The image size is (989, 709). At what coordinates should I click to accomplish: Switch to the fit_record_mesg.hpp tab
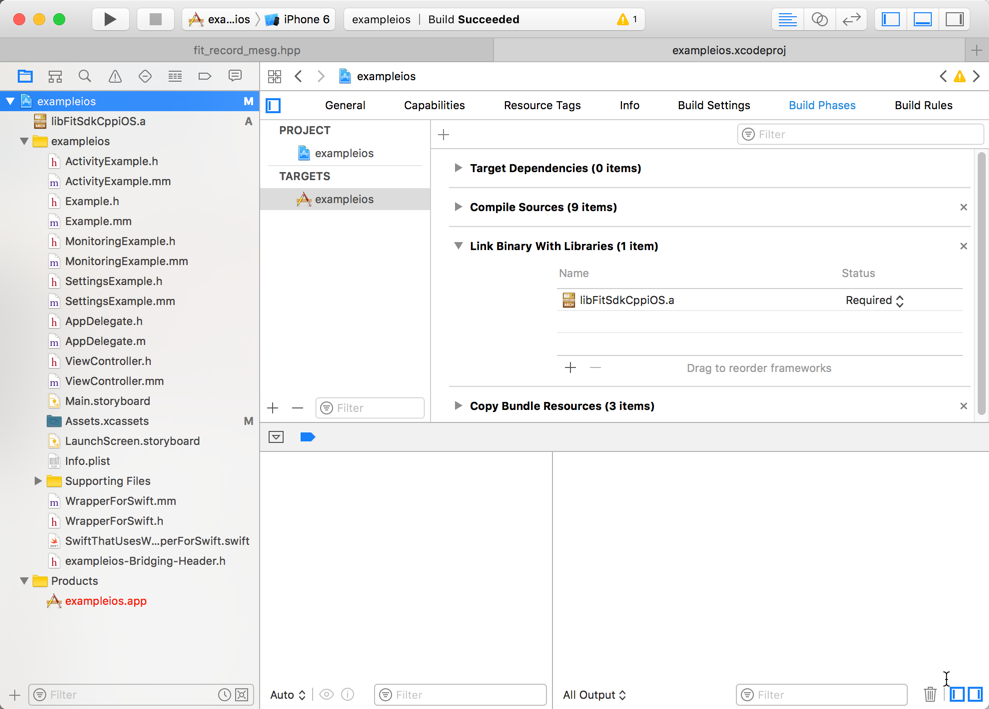(247, 50)
